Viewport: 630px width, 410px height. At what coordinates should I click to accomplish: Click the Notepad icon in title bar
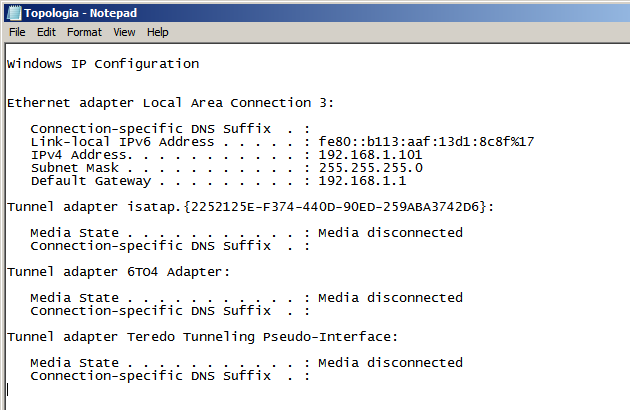14,13
